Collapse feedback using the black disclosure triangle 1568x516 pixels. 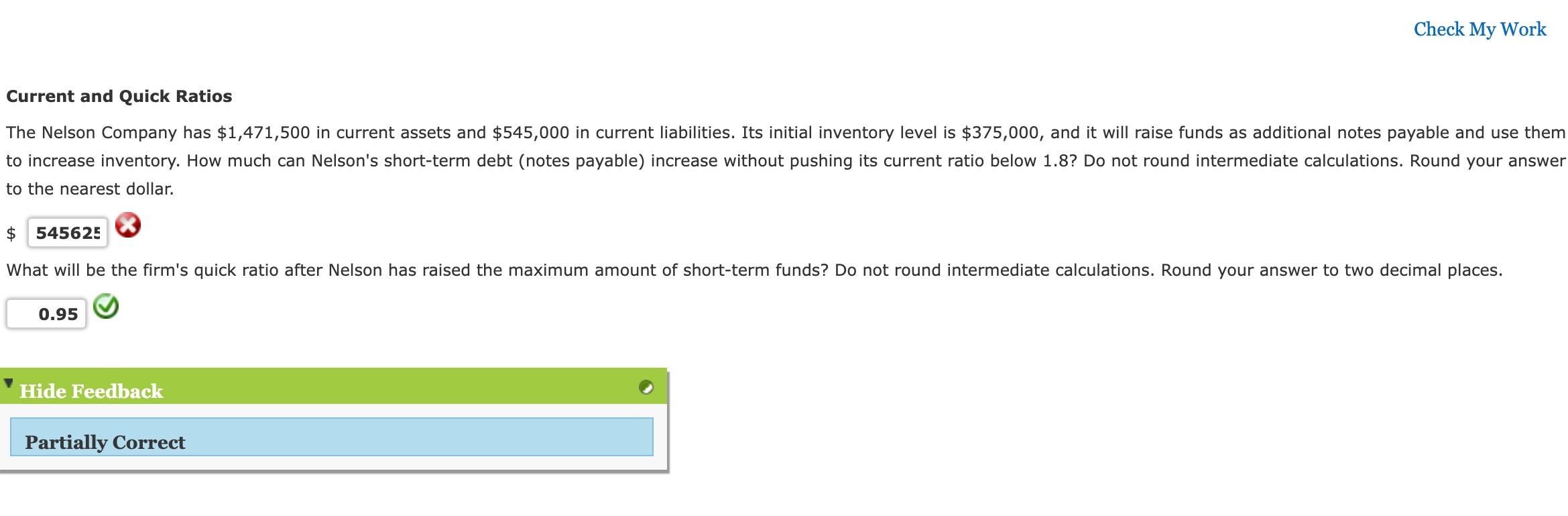tap(8, 384)
